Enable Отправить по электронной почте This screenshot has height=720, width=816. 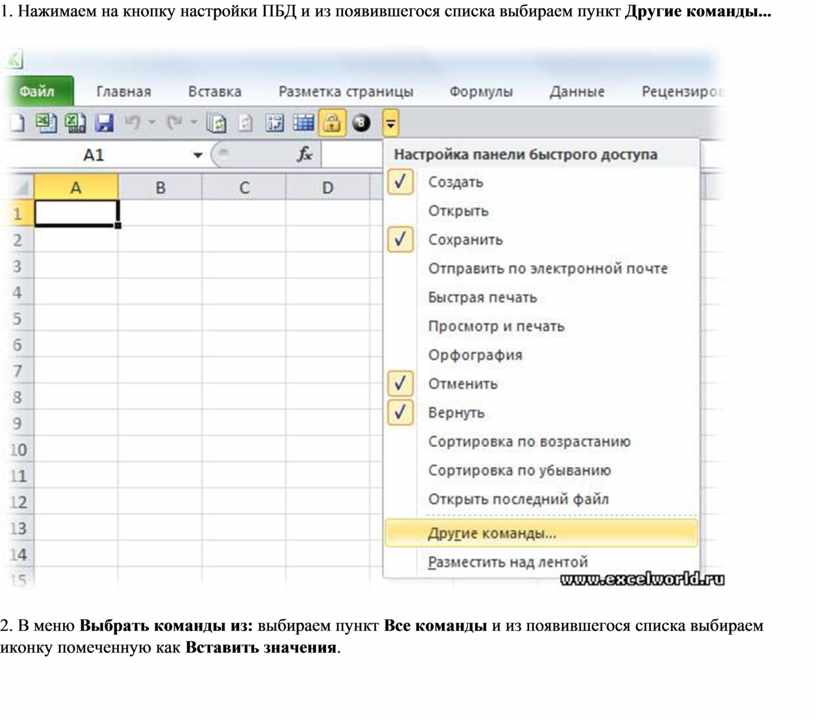(541, 269)
